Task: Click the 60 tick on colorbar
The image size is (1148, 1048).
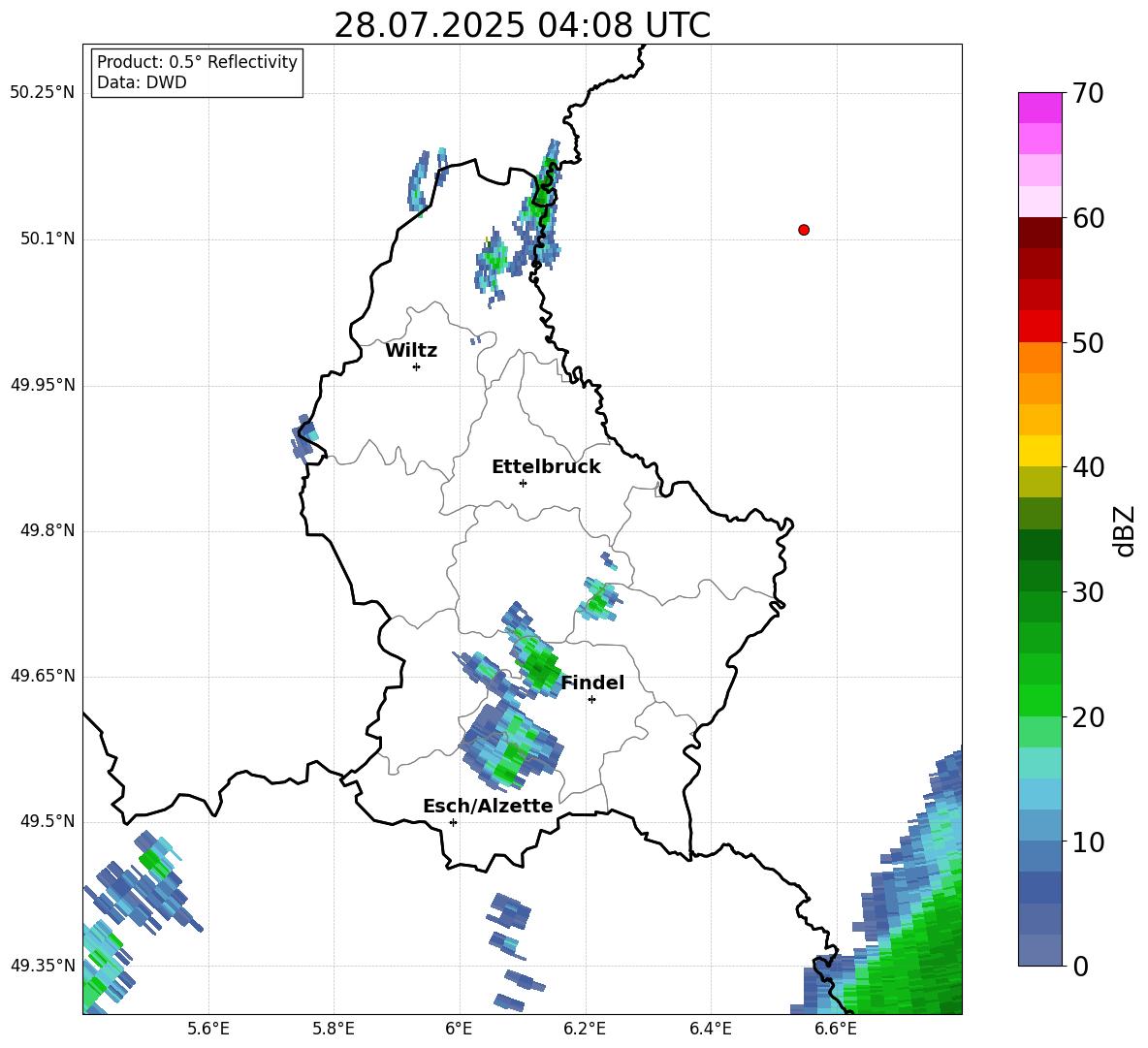Action: point(1088,218)
